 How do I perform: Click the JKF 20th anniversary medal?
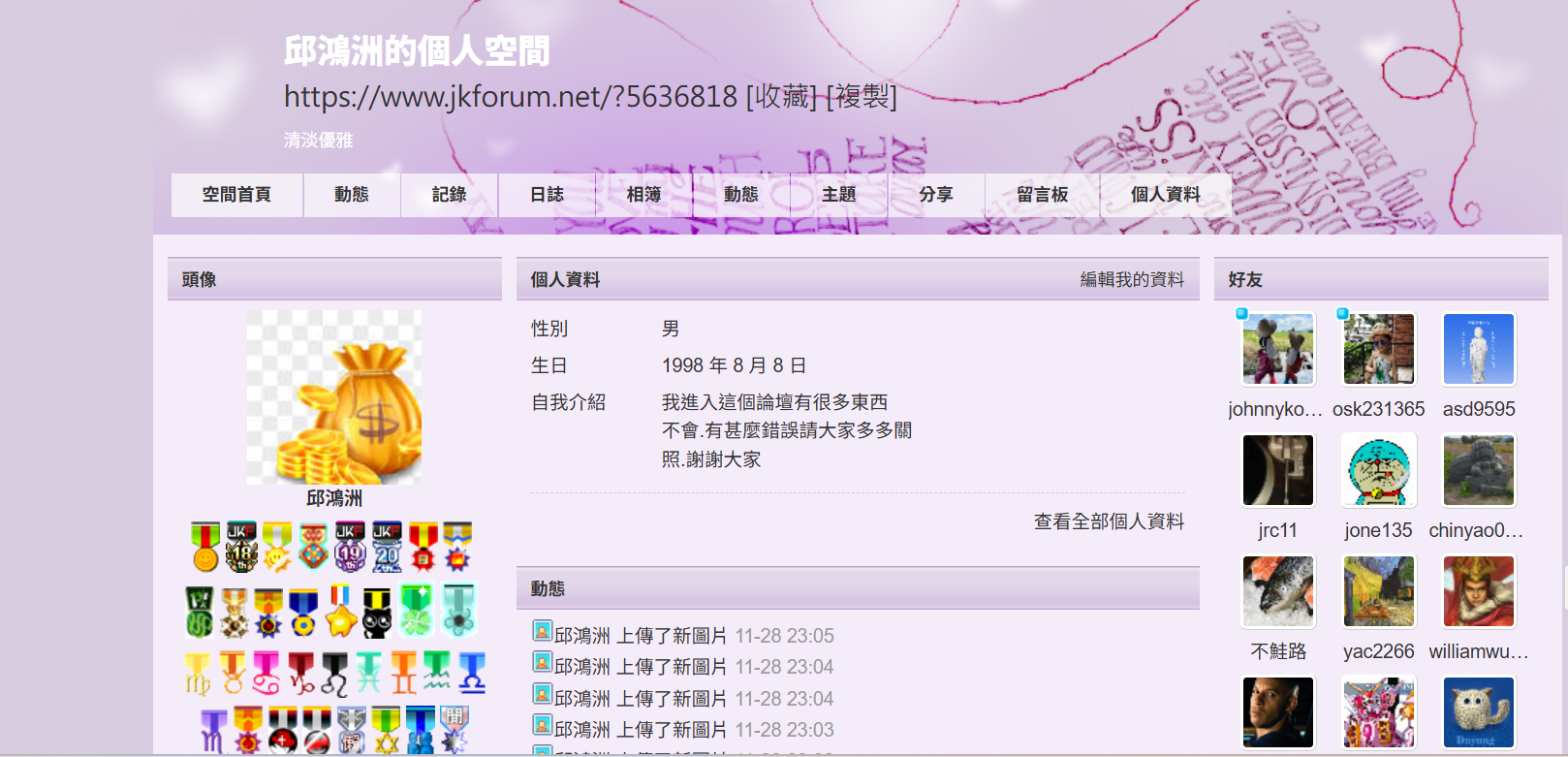click(x=387, y=547)
